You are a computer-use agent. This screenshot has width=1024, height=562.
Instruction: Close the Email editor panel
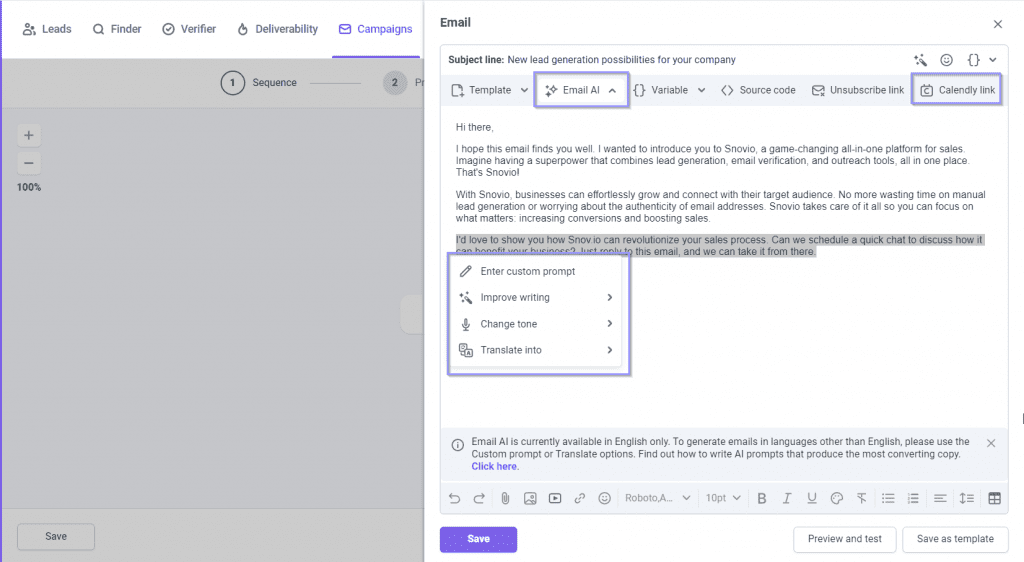point(997,24)
